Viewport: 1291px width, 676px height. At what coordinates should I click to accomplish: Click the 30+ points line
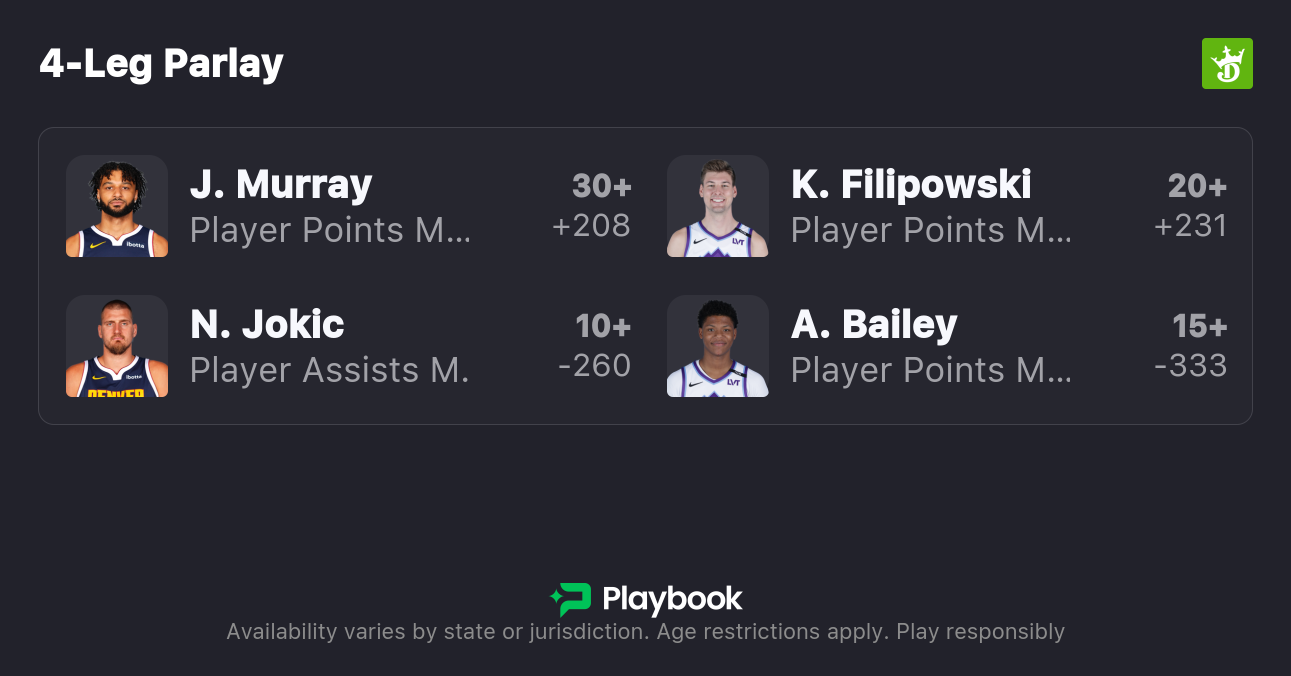(601, 186)
